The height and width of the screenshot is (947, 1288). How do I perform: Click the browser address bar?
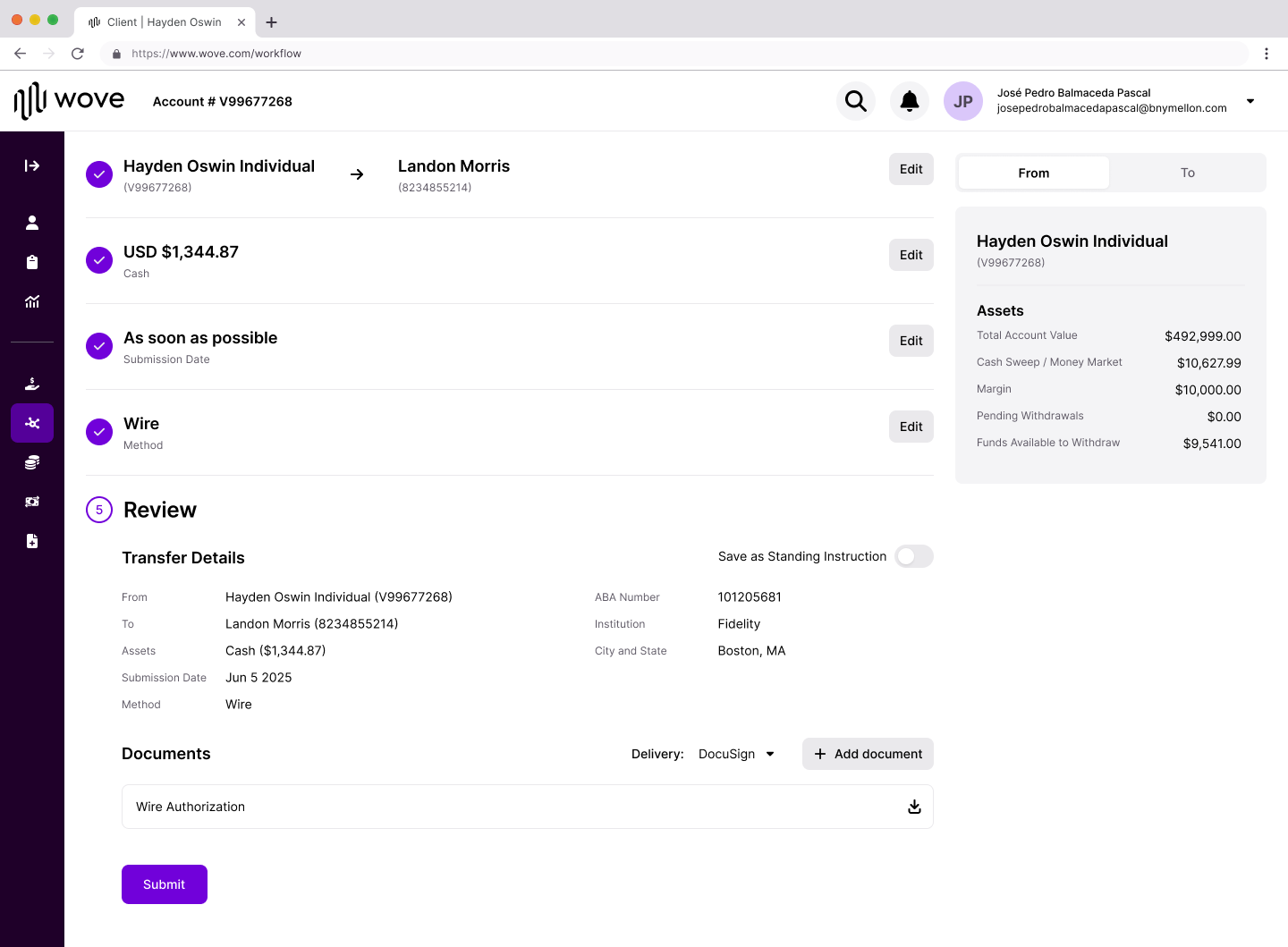pos(680,54)
